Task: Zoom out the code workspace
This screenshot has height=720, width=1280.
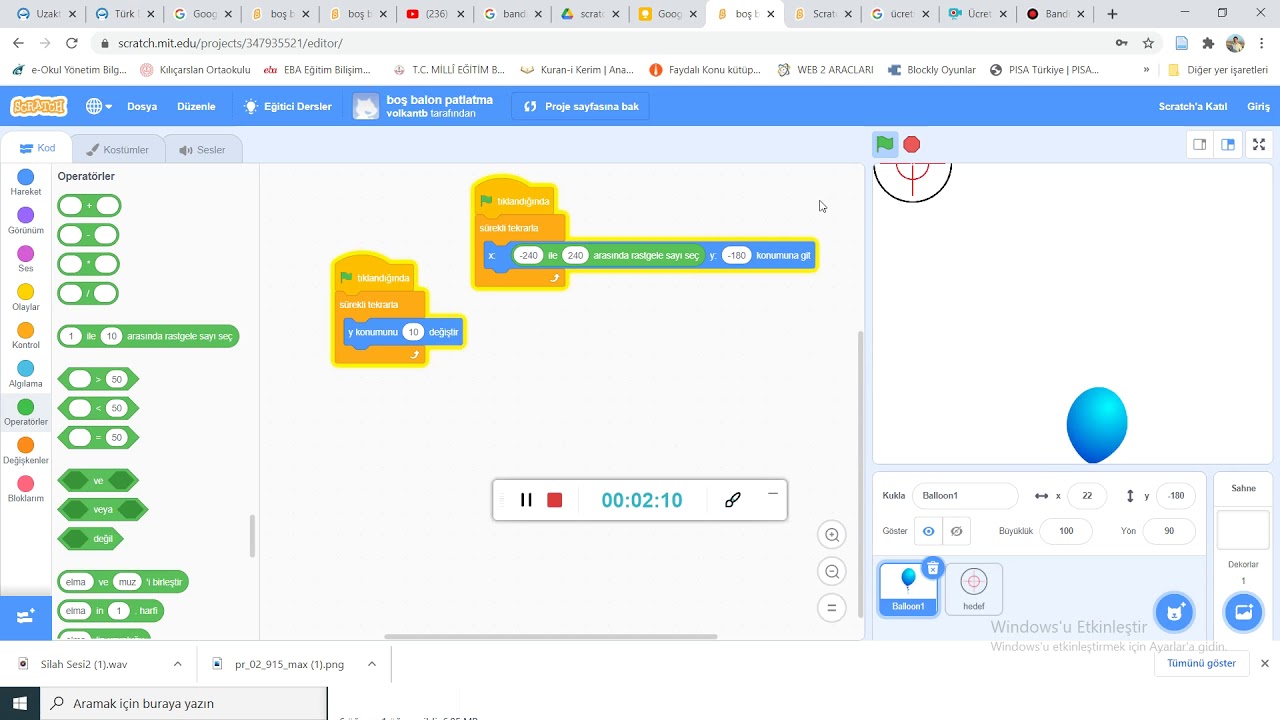Action: pos(832,571)
